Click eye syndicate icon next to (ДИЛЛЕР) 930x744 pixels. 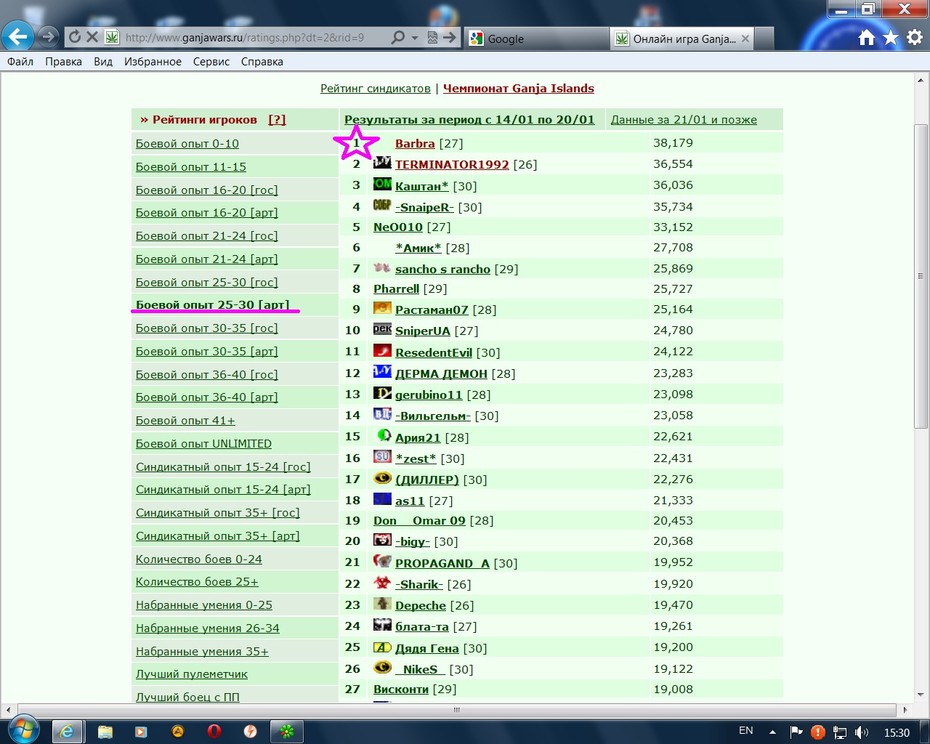coord(382,478)
